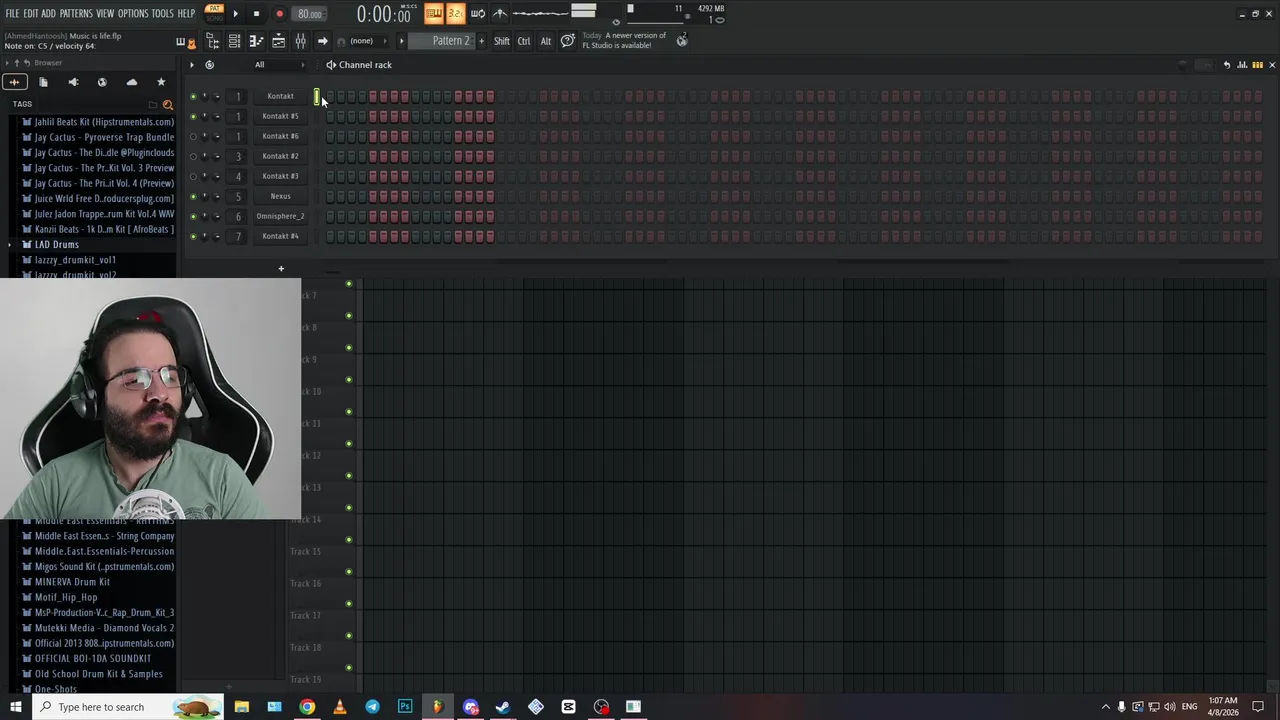
Task: Mute the Kontakt #4 channel
Action: pyautogui.click(x=193, y=236)
